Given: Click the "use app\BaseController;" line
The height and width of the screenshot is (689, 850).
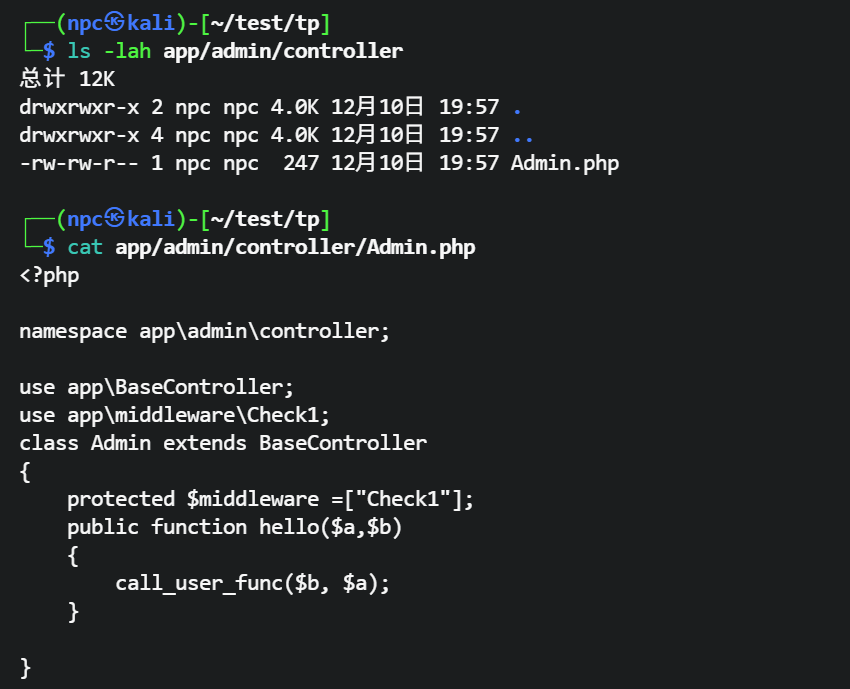Looking at the screenshot, I should 157,387.
